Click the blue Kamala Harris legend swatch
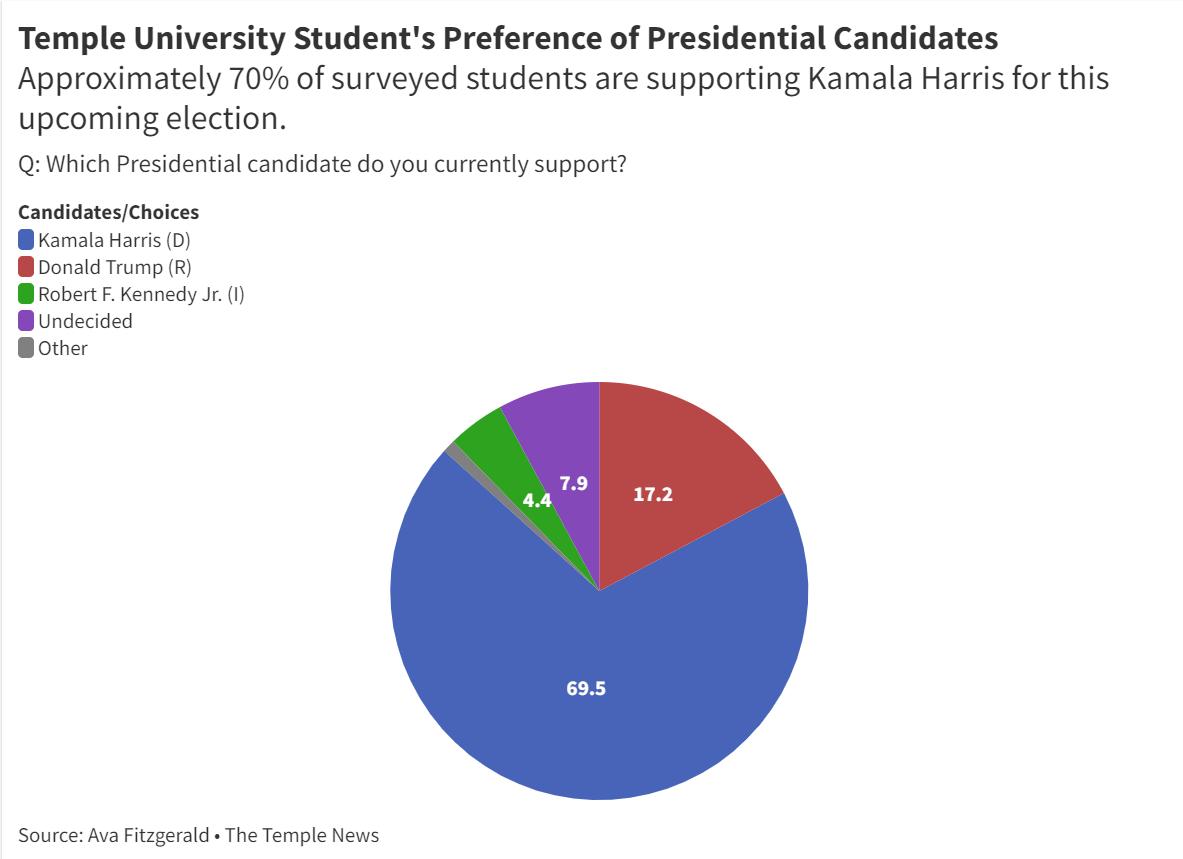Screen dimensions: 1183x859 [26, 240]
